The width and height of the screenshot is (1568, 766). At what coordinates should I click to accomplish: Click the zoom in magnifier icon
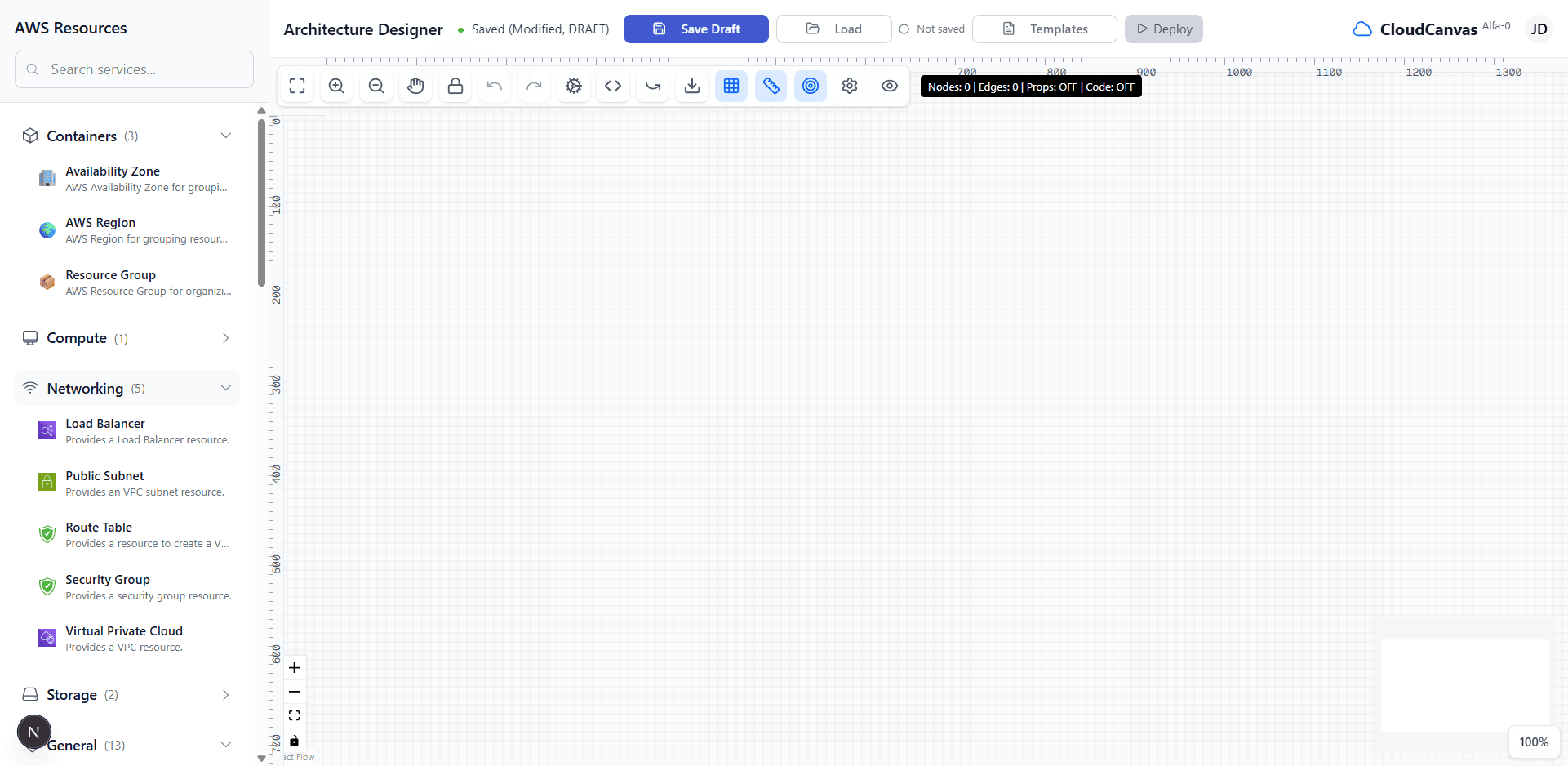pyautogui.click(x=336, y=87)
